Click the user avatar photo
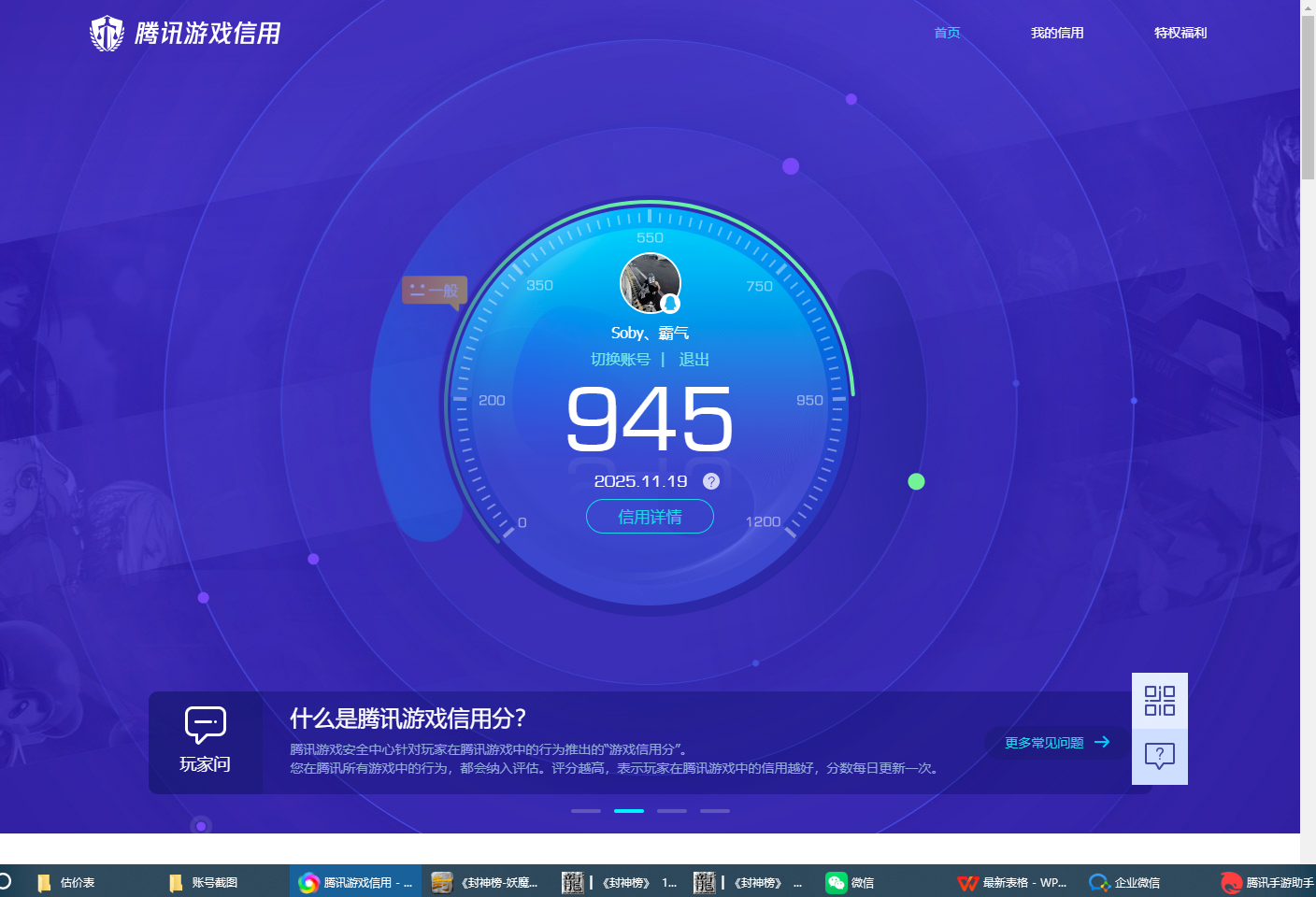The image size is (1316, 897). [650, 282]
